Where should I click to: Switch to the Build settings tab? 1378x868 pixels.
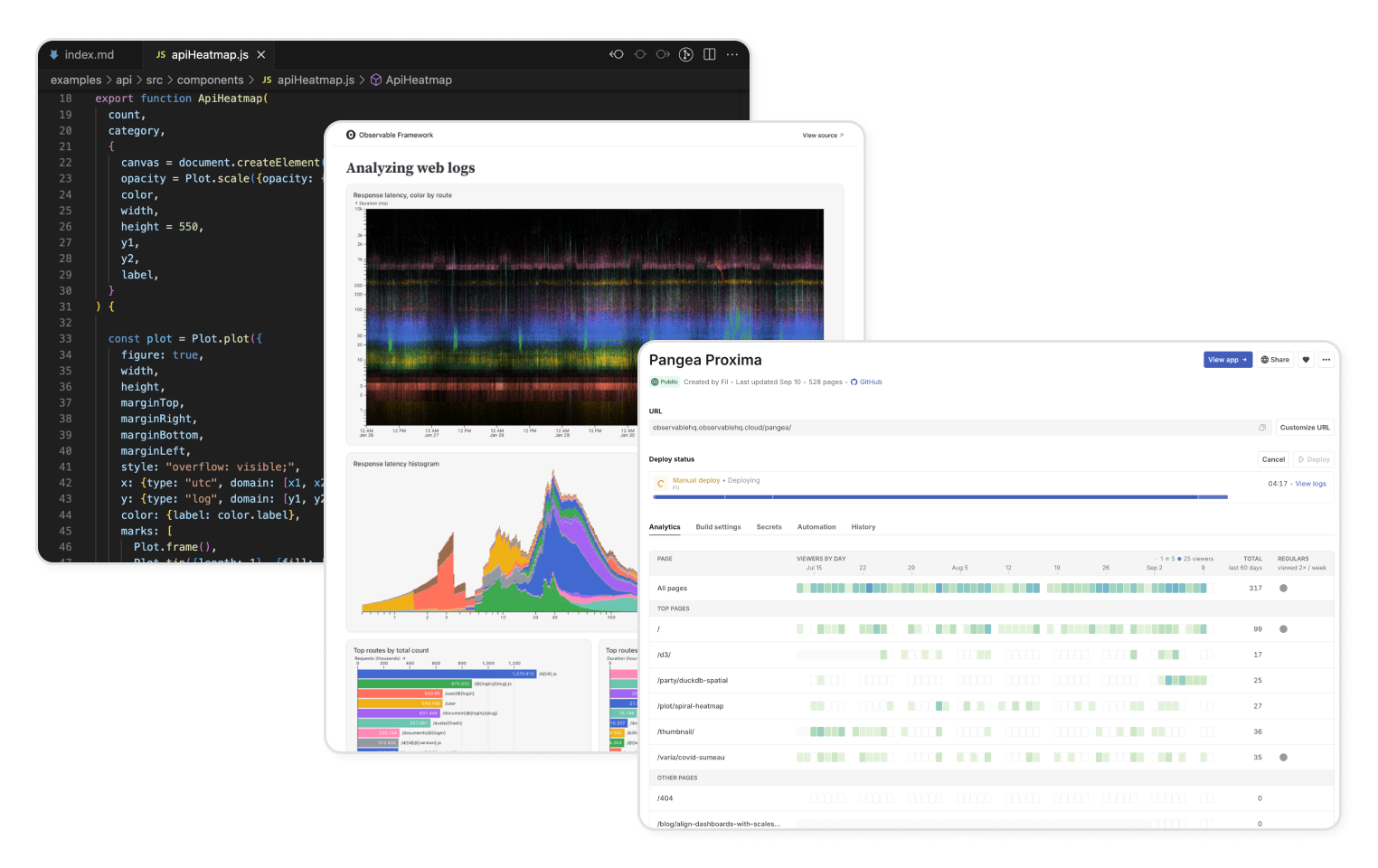719,527
